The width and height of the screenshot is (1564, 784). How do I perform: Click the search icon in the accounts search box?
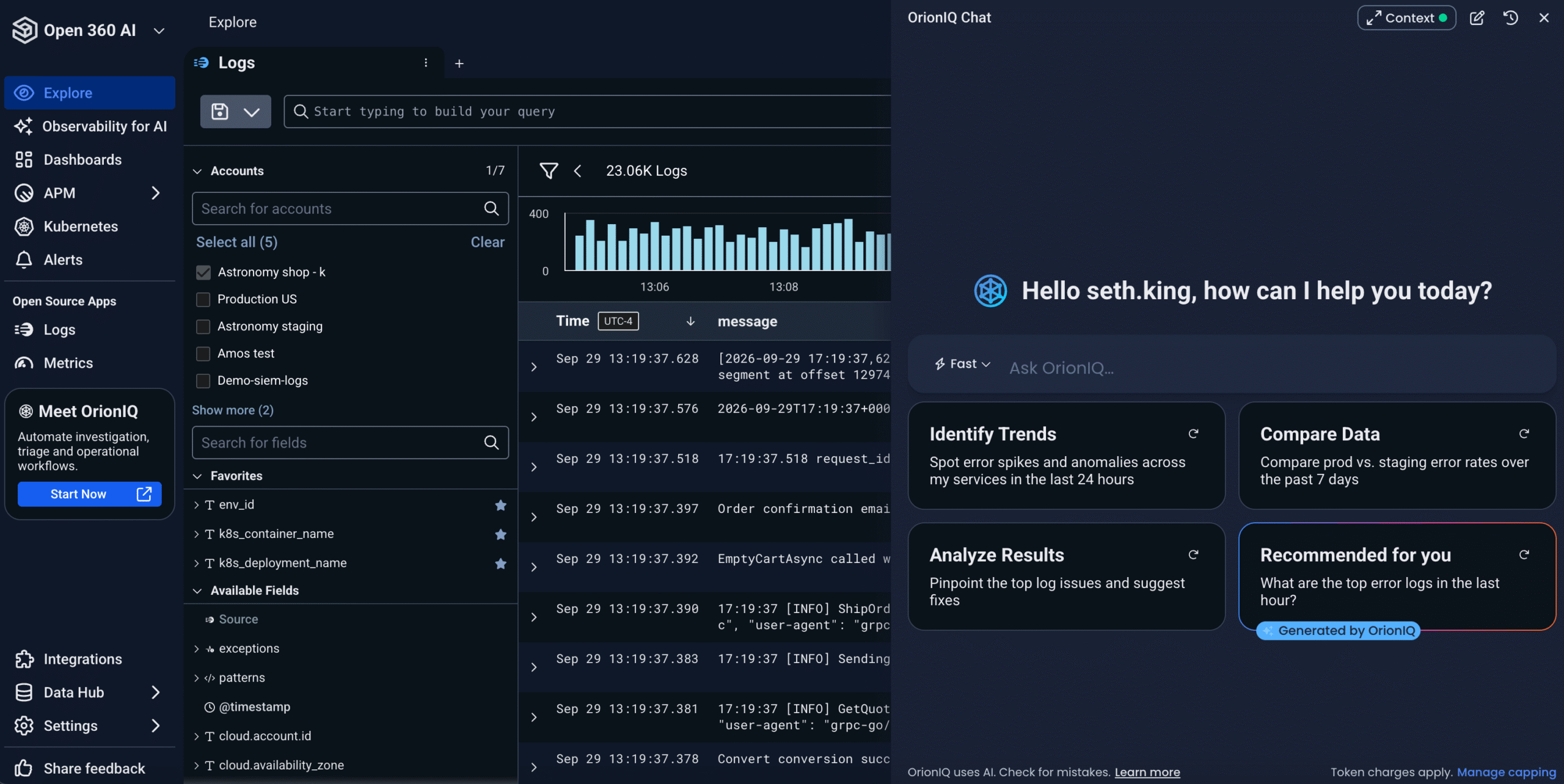click(491, 209)
